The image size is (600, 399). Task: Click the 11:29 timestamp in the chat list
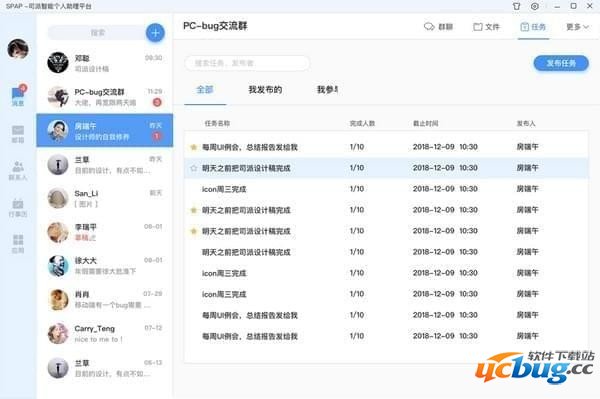point(155,91)
